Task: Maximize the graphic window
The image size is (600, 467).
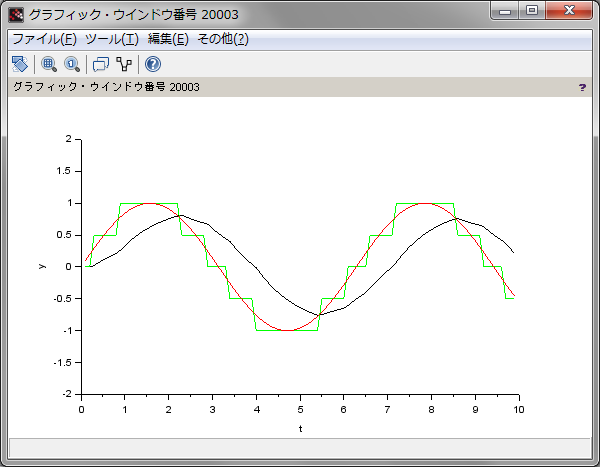Action: pyautogui.click(x=532, y=11)
